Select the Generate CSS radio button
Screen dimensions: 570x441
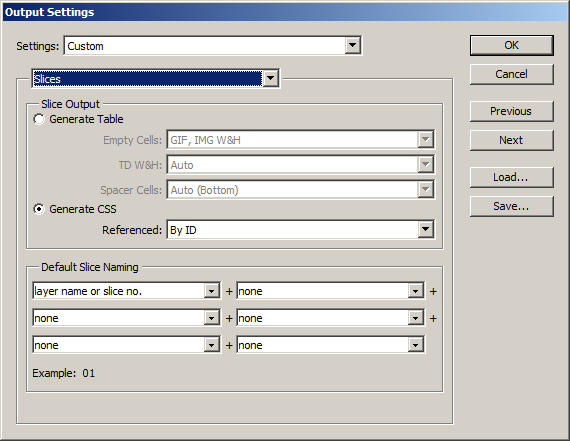click(x=39, y=209)
